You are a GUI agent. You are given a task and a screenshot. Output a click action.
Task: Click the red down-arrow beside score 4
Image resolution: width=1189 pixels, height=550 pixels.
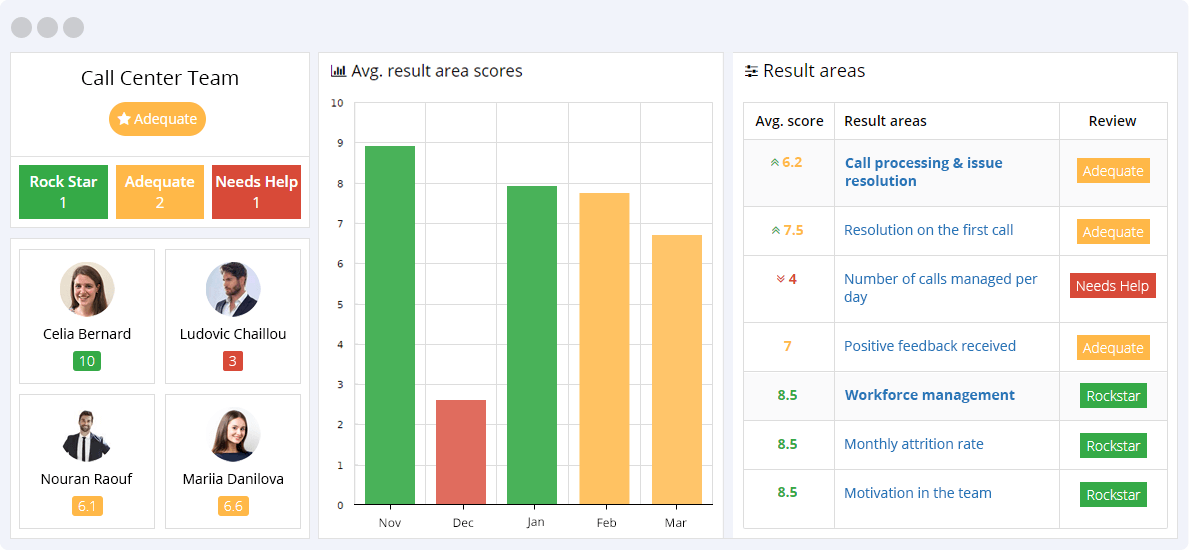(x=781, y=279)
